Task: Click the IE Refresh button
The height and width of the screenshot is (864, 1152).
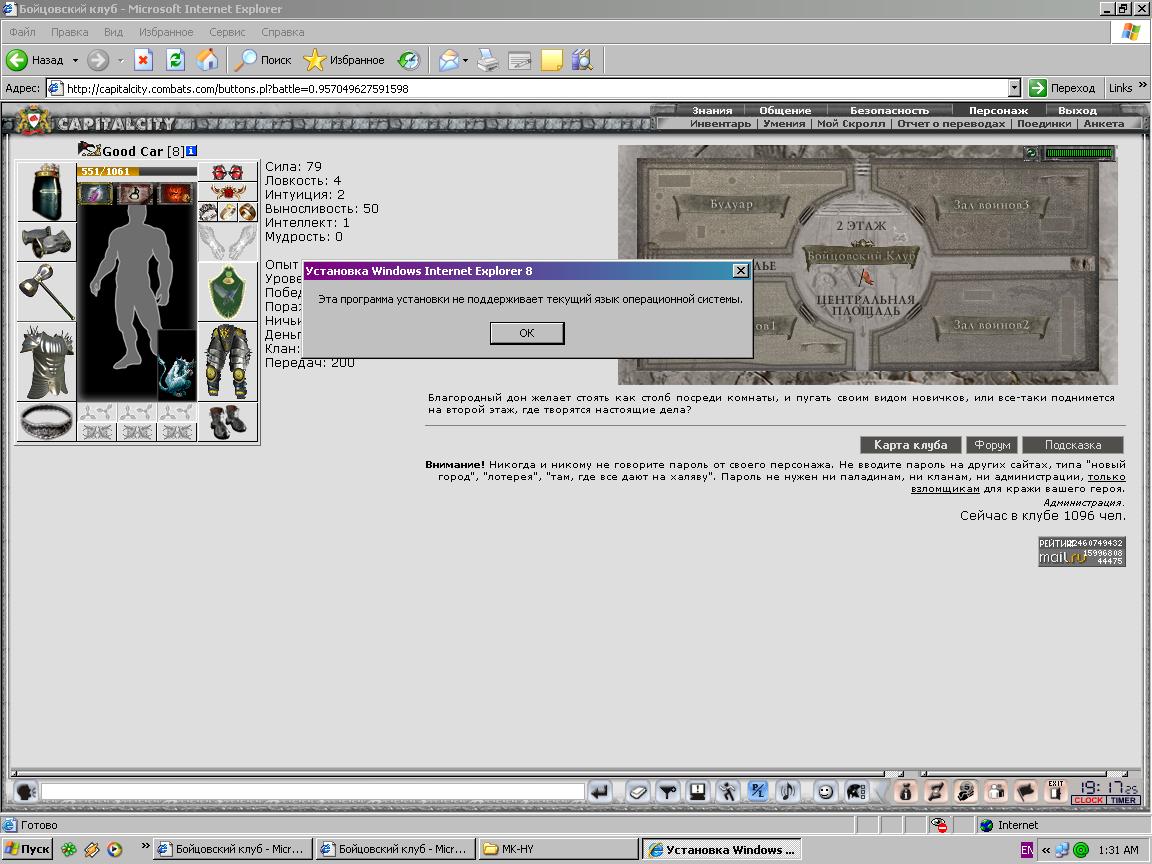Action: (175, 60)
